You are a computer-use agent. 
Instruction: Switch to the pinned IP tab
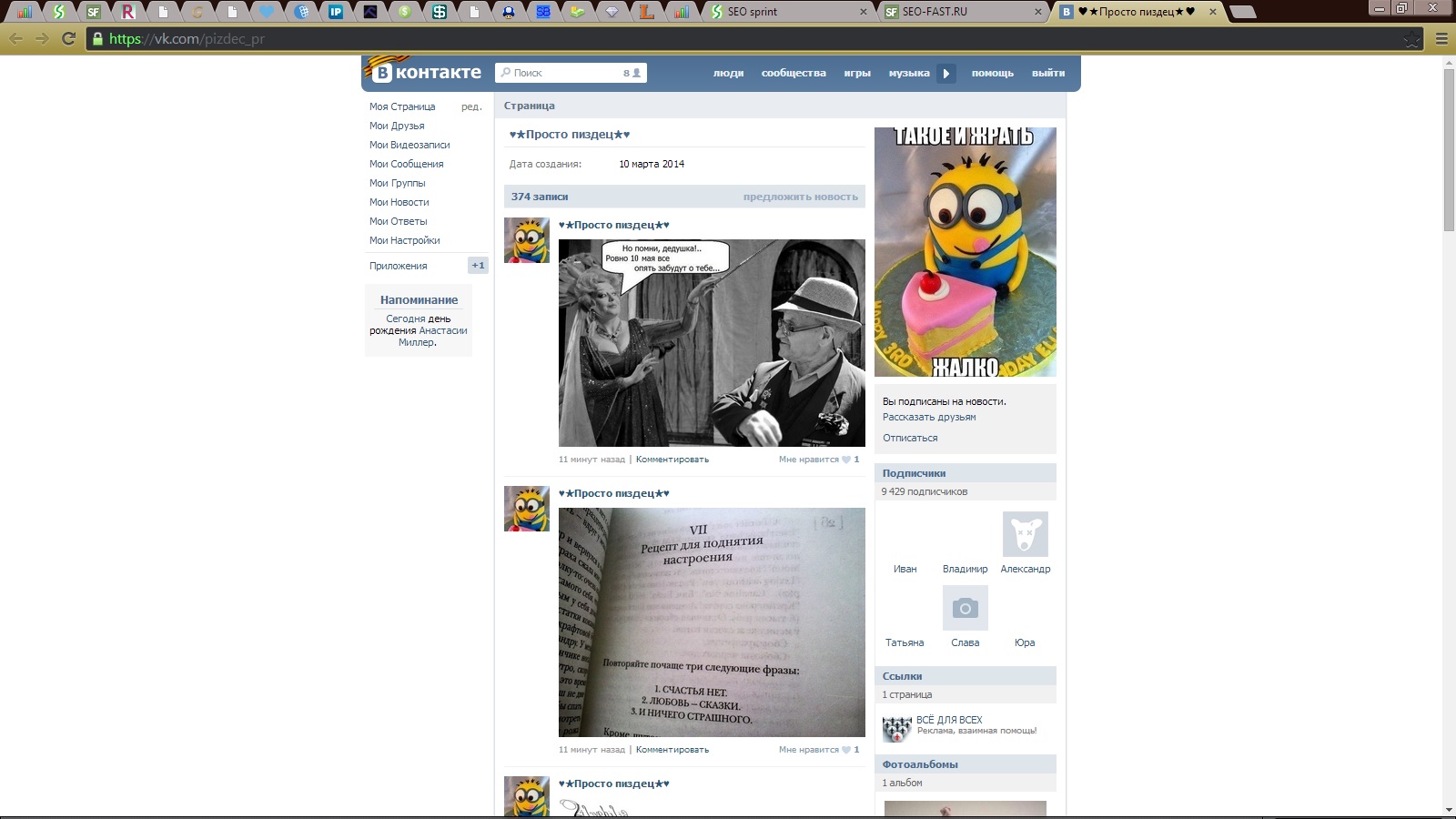pyautogui.click(x=336, y=12)
